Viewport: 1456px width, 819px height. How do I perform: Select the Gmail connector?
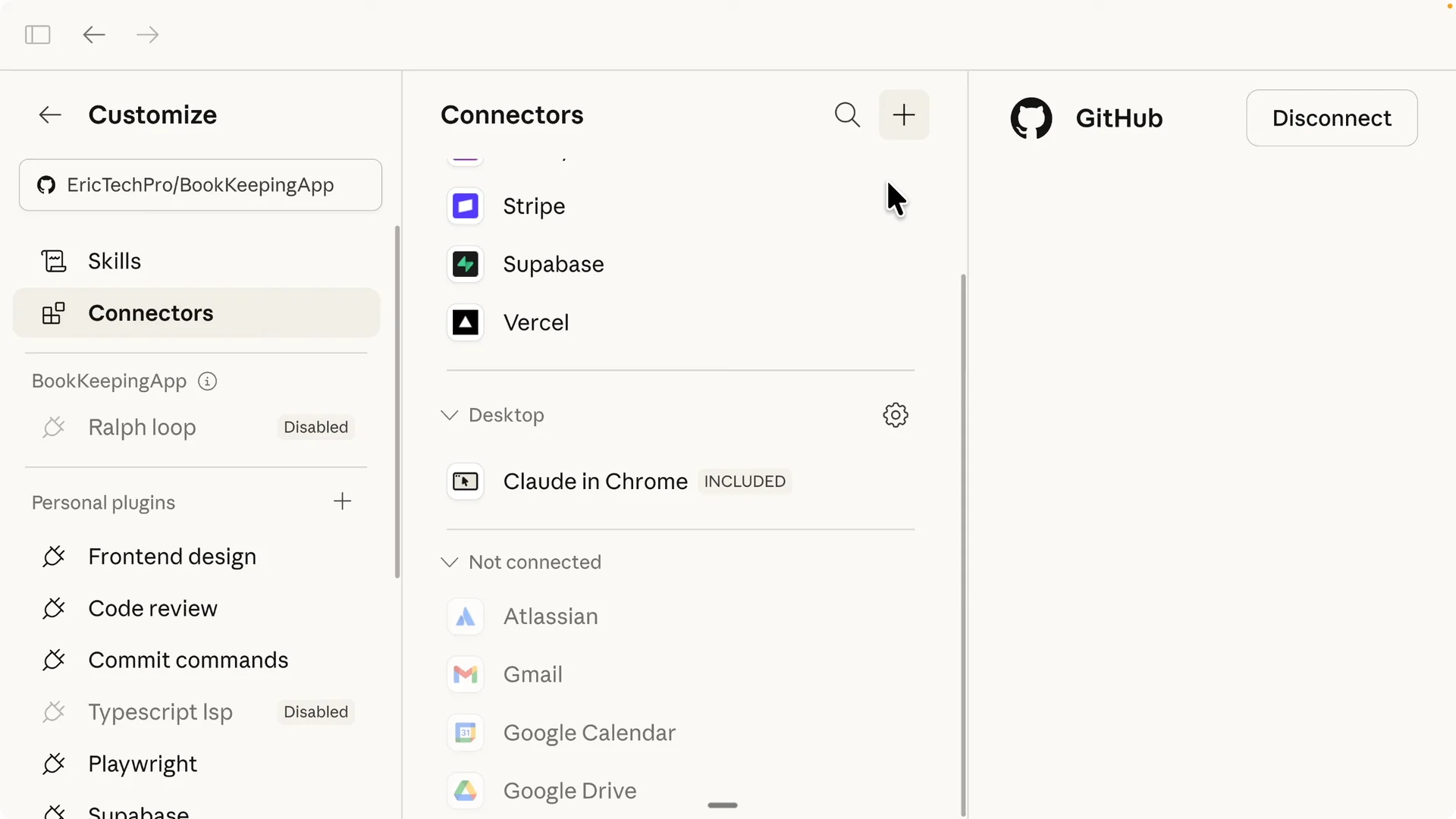pyautogui.click(x=680, y=675)
